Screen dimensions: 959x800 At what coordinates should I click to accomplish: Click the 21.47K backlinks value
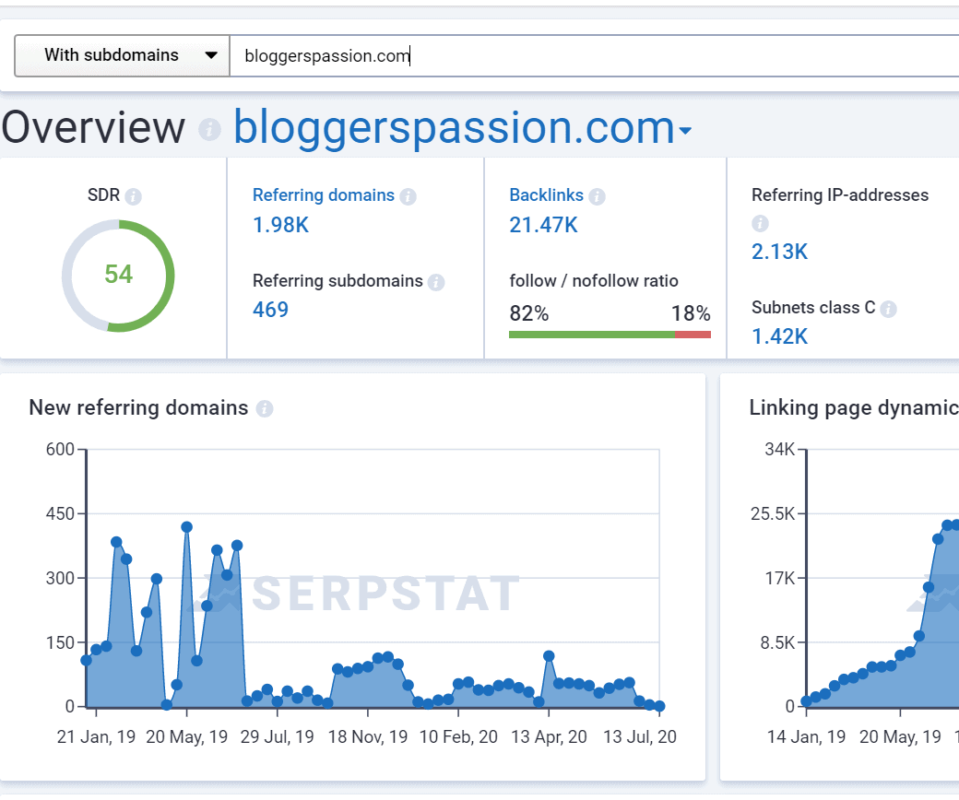(543, 225)
